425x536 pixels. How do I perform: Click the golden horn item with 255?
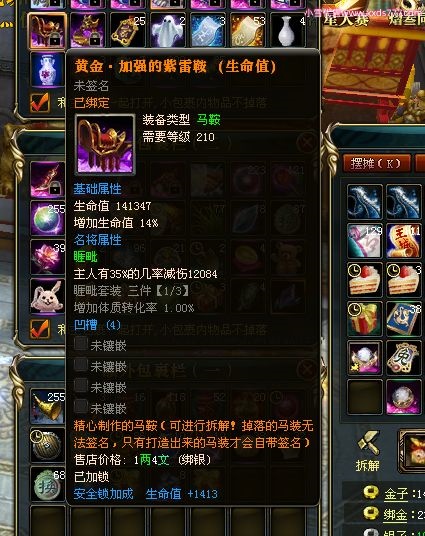pos(48,406)
